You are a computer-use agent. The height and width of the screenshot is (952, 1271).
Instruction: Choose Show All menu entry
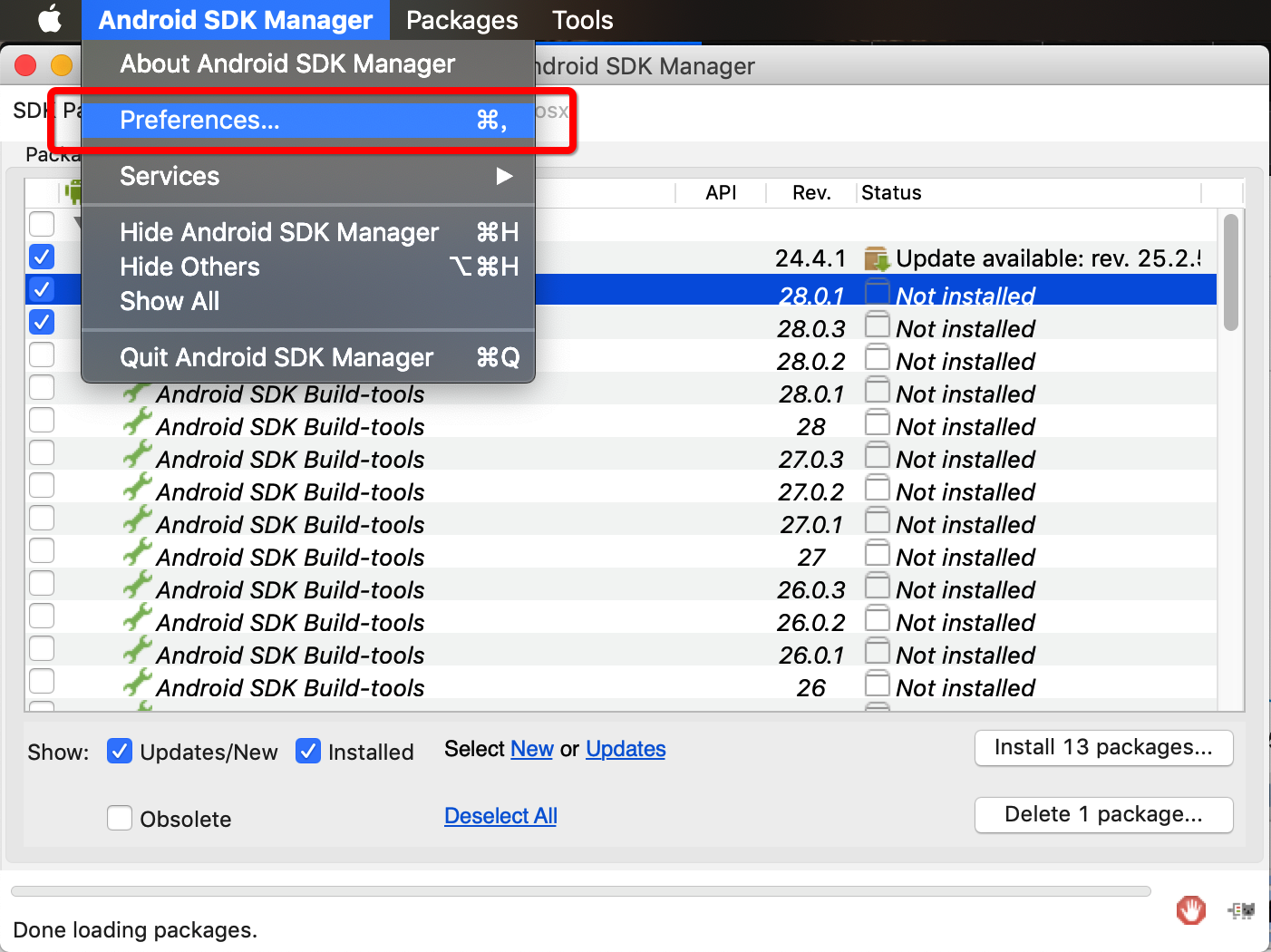(308, 301)
